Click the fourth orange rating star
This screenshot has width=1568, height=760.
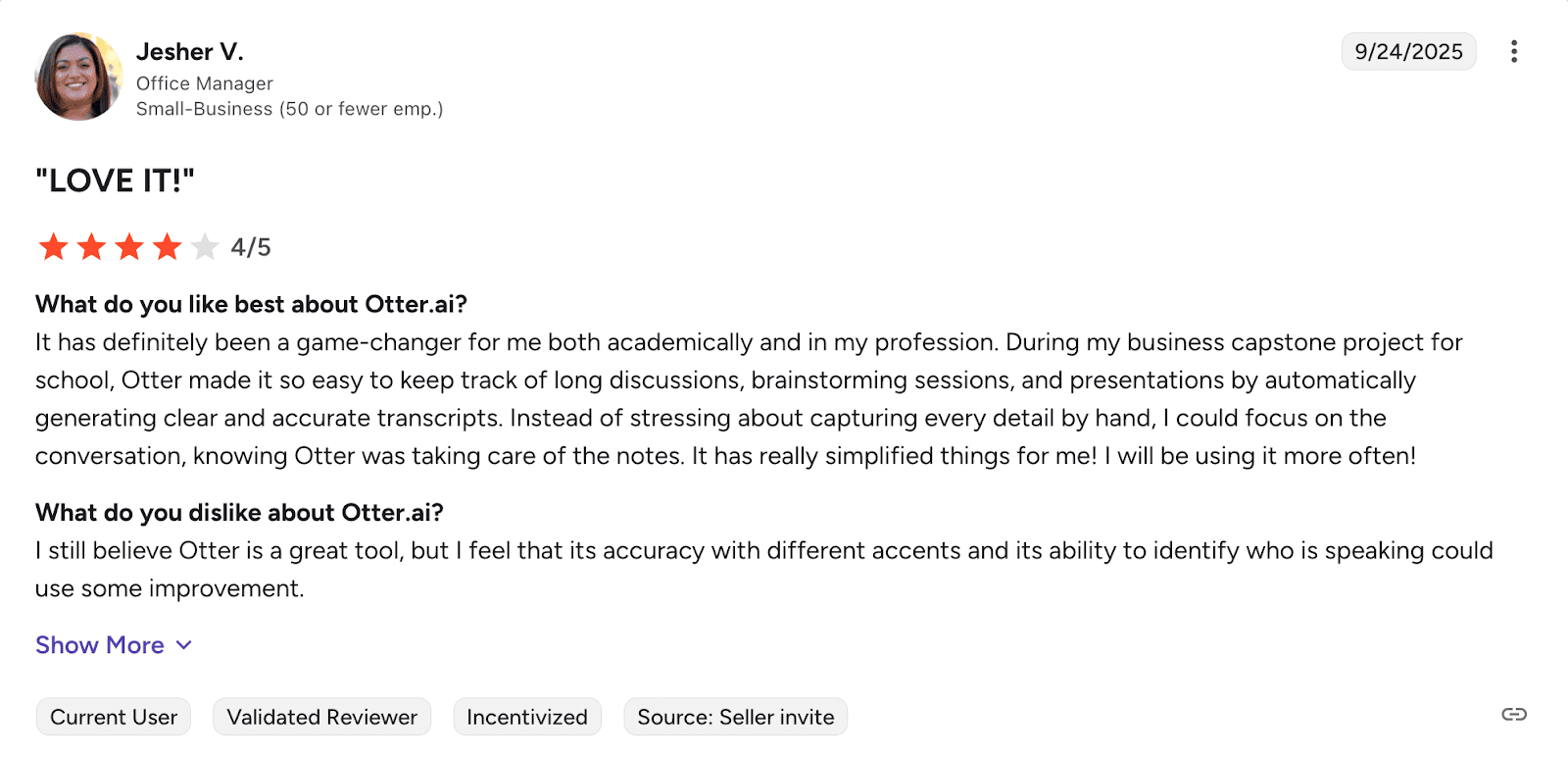(168, 247)
